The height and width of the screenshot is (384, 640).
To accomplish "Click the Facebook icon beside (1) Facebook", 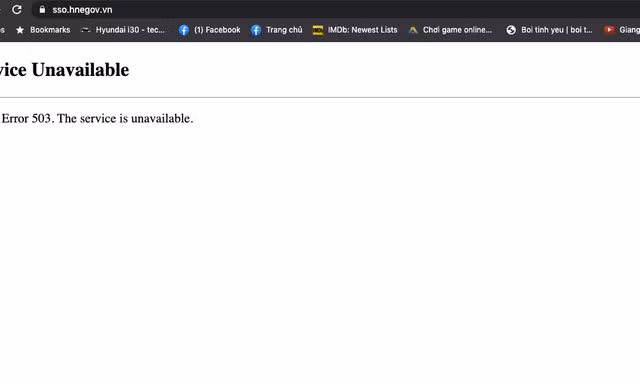I will (x=184, y=30).
